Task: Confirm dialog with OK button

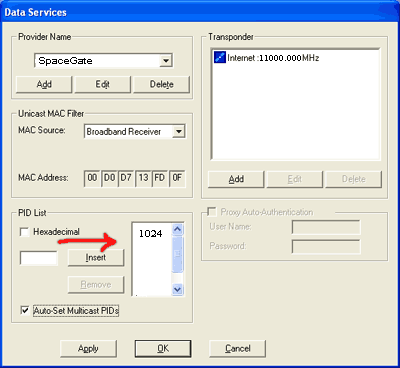Action: point(163,349)
